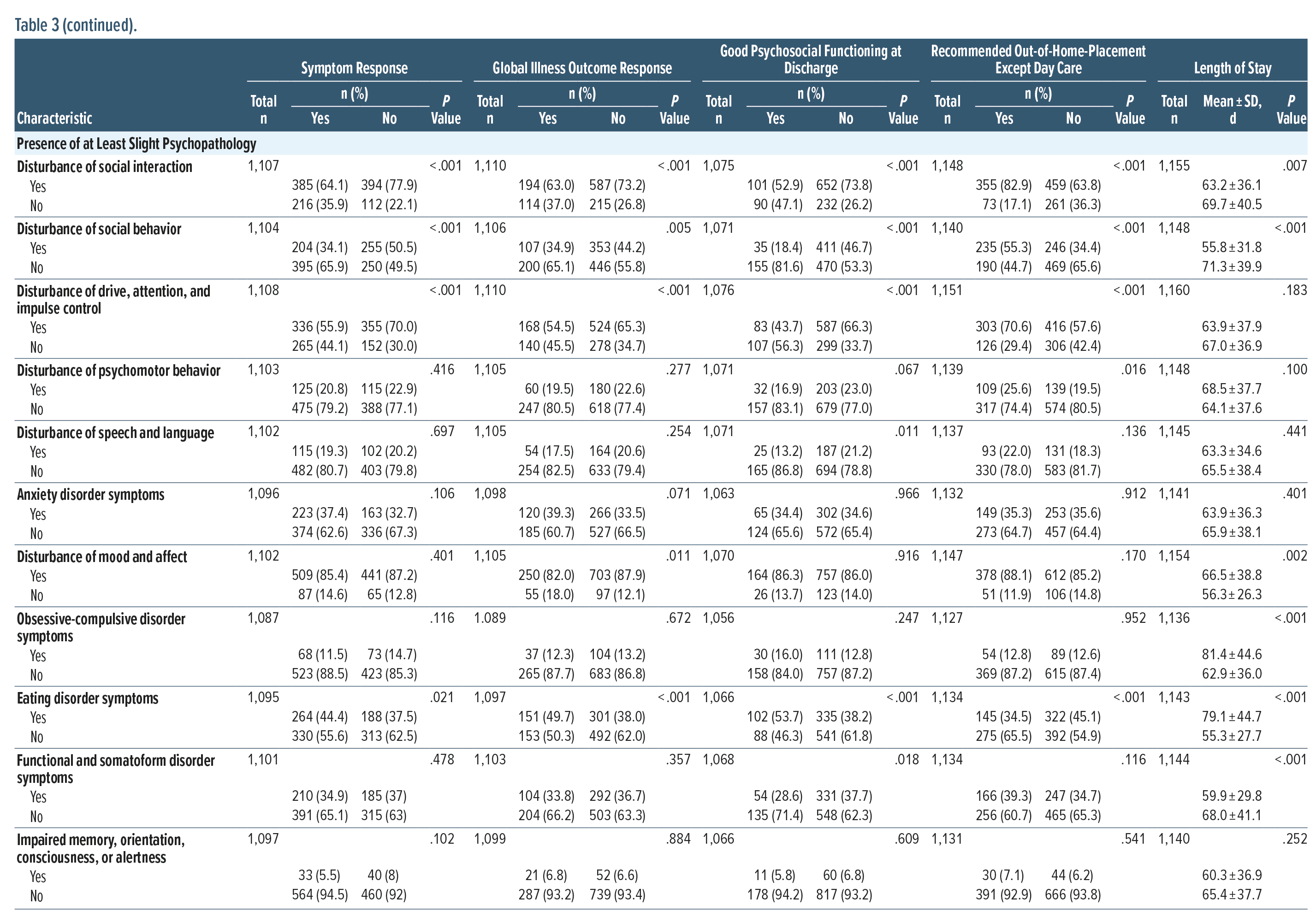Click the Characteristic column header
Viewport: 1316px width, 911px height.
click(x=54, y=118)
